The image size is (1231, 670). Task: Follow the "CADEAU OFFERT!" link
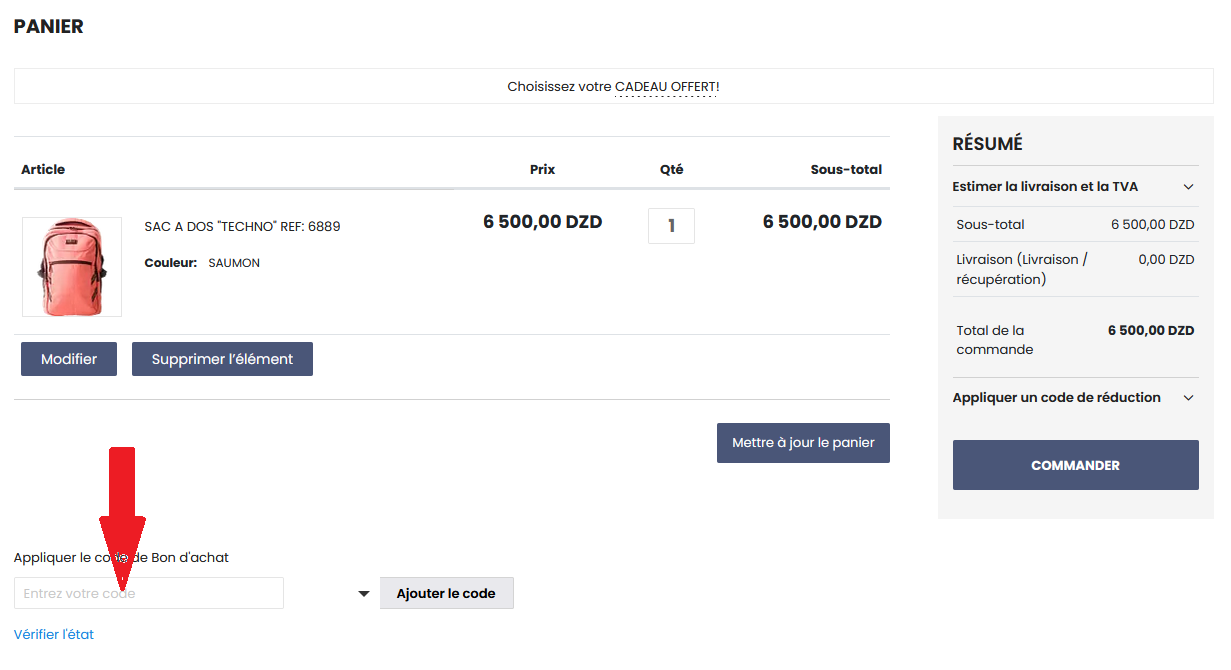pyautogui.click(x=667, y=87)
